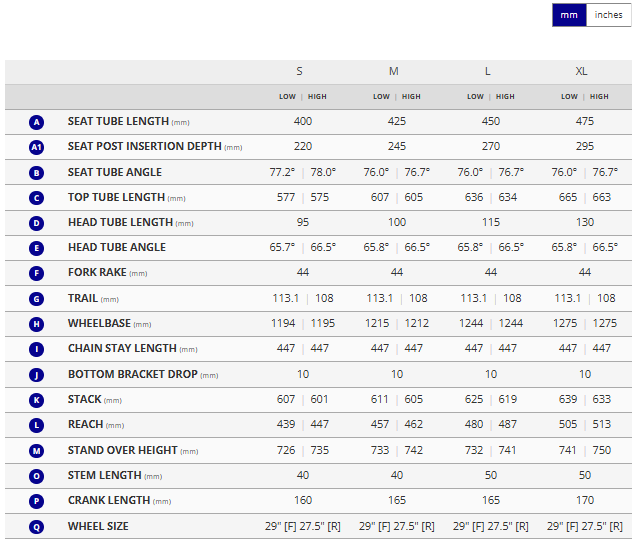Image resolution: width=643 pixels, height=545 pixels.
Task: Select the S size column header
Action: (299, 71)
